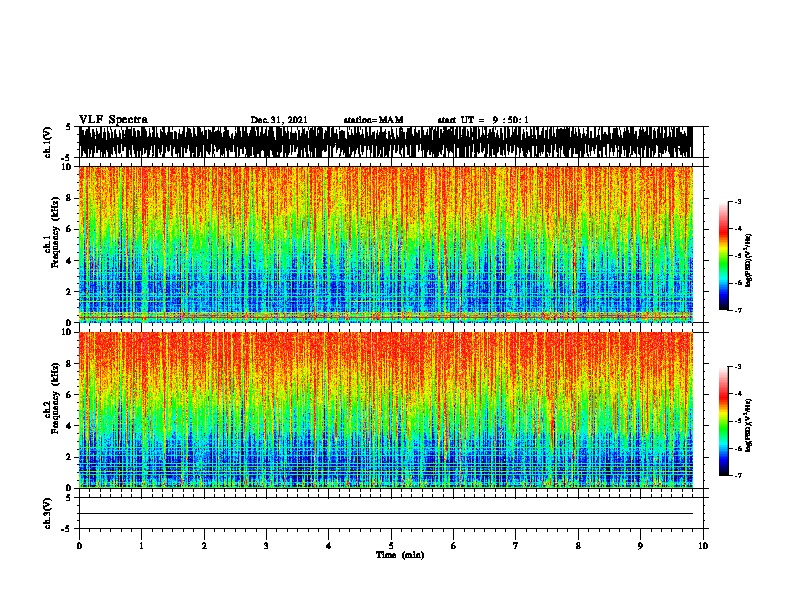Click the "5" minute tick on time axis
Screen dimensions: 792x612
pos(391,546)
